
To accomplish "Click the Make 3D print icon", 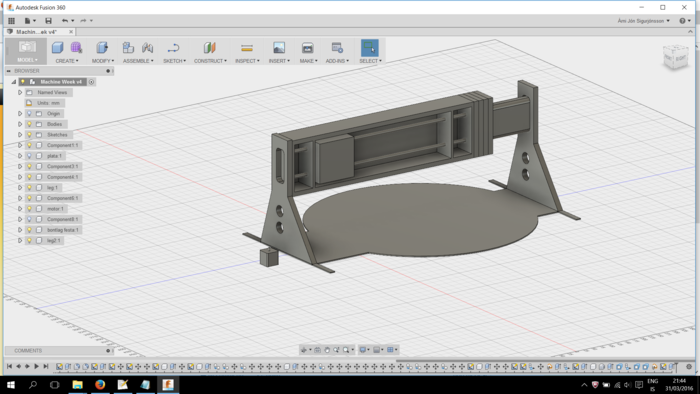I will [308, 48].
